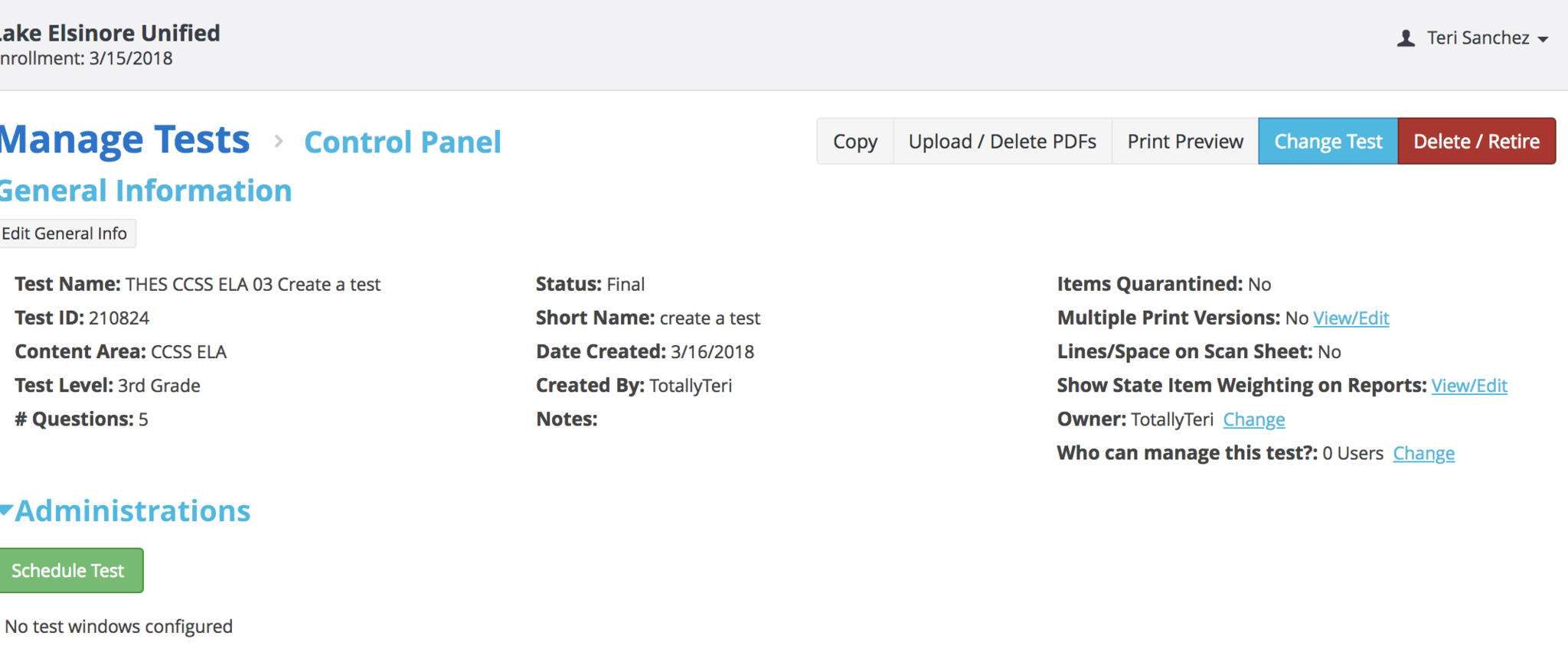Click Edit General Info button
This screenshot has width=1568, height=649.
[66, 233]
